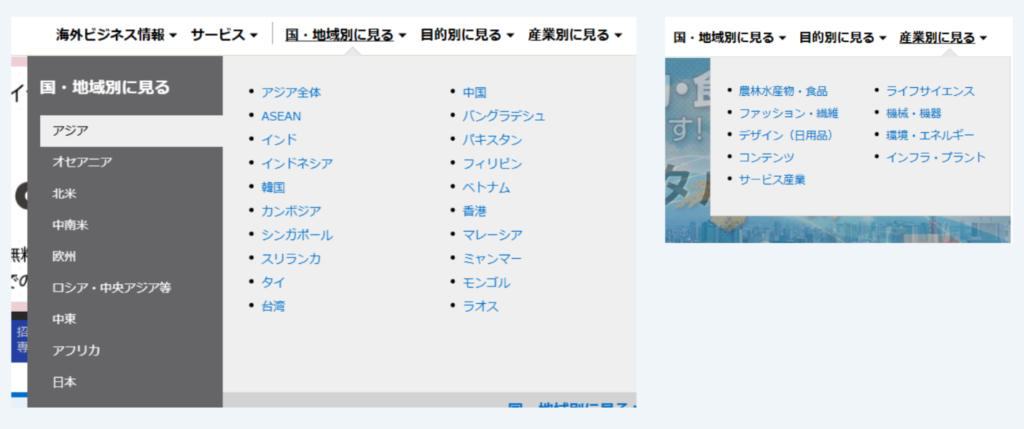Image resolution: width=1024 pixels, height=429 pixels.
Task: Select オセアニア in the region sidebar
Action: (82, 162)
